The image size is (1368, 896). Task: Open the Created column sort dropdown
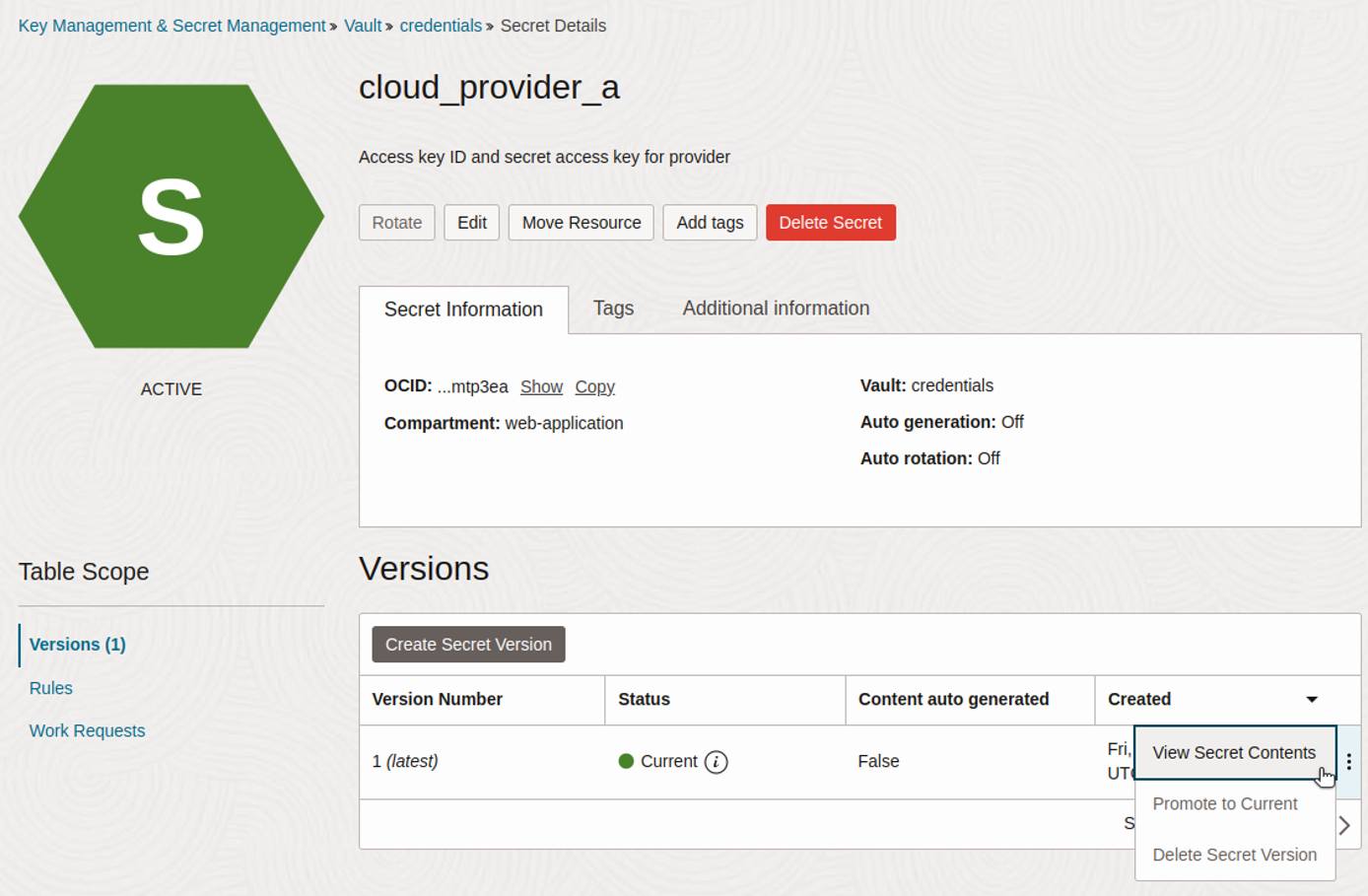1311,699
